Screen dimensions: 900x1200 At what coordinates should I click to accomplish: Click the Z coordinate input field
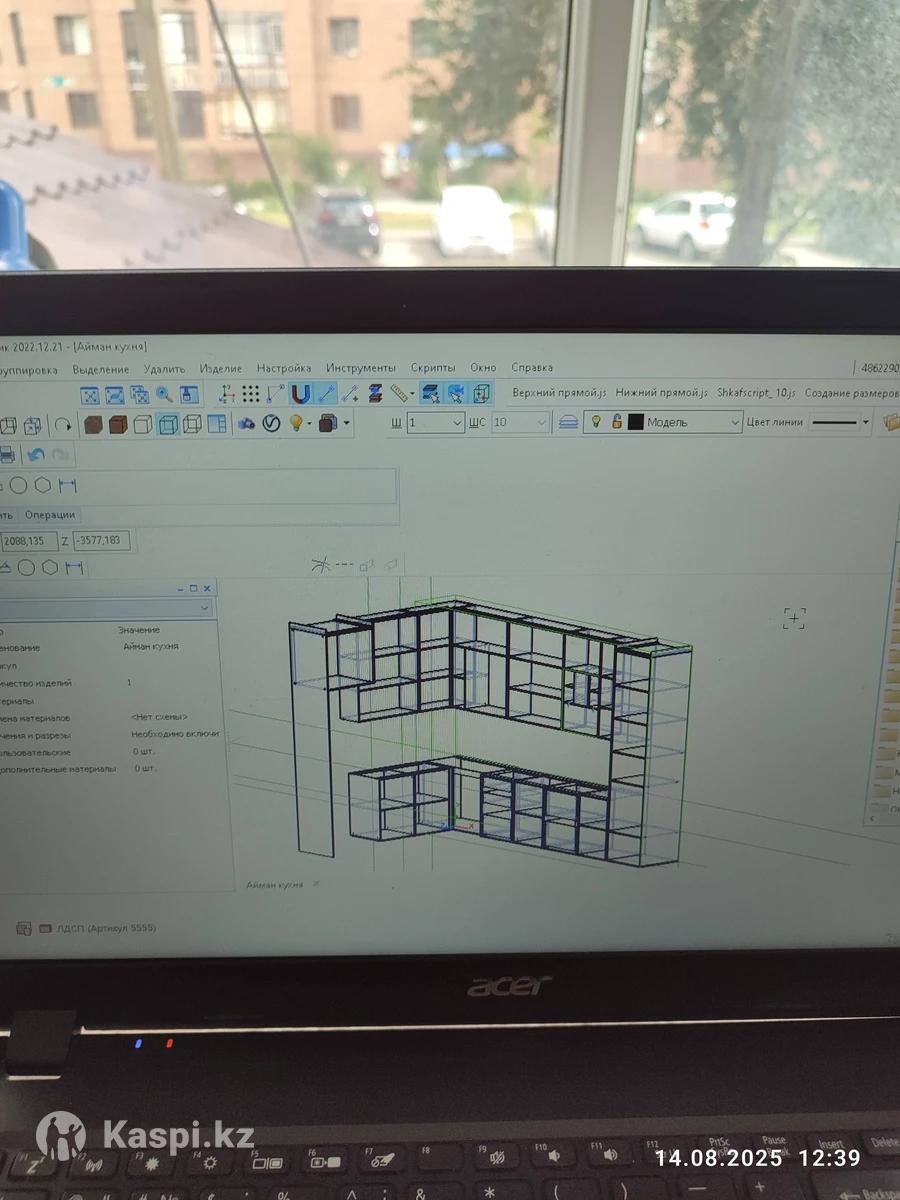pyautogui.click(x=100, y=541)
